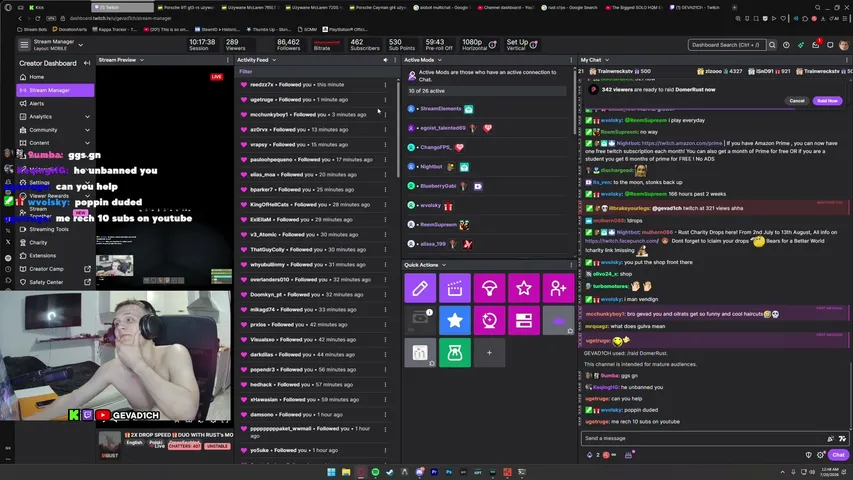Open the My Chat panel dropdown

pos(607,60)
